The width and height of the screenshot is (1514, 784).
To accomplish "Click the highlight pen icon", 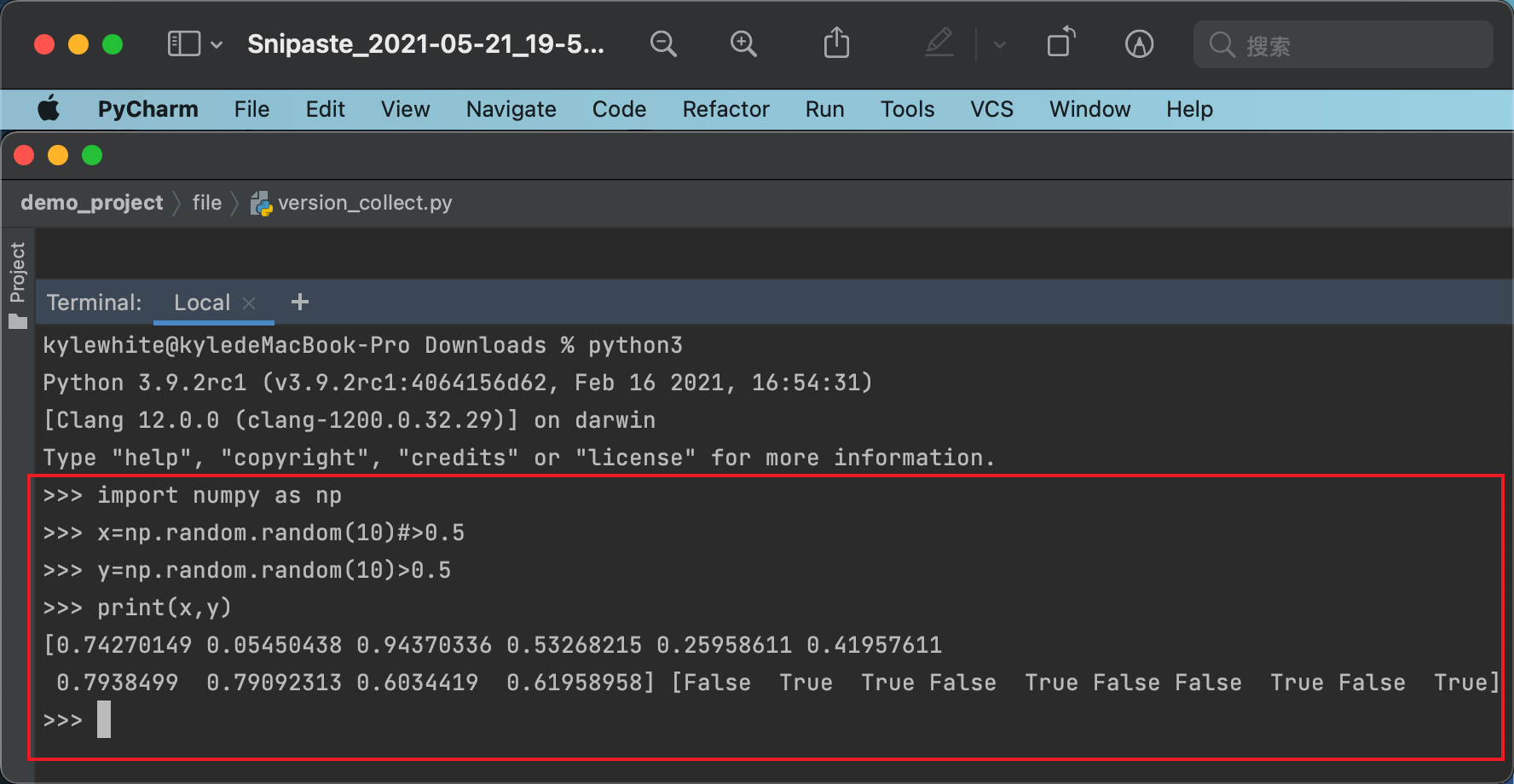I will tap(939, 43).
